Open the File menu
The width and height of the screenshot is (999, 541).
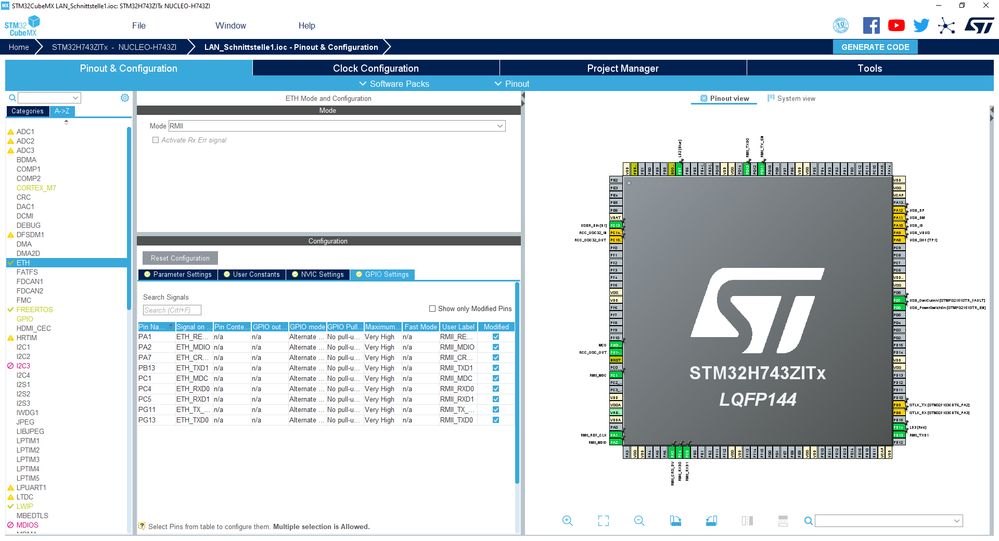click(139, 25)
